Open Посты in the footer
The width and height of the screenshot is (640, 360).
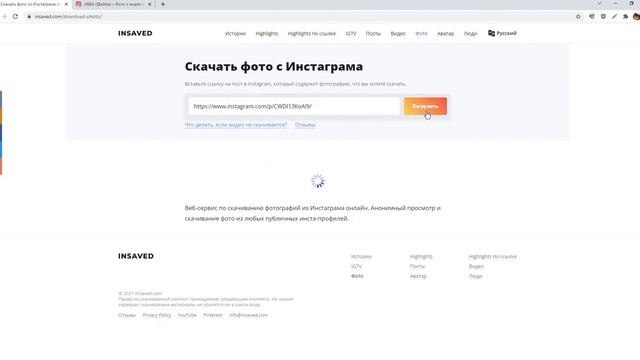pyautogui.click(x=417, y=266)
